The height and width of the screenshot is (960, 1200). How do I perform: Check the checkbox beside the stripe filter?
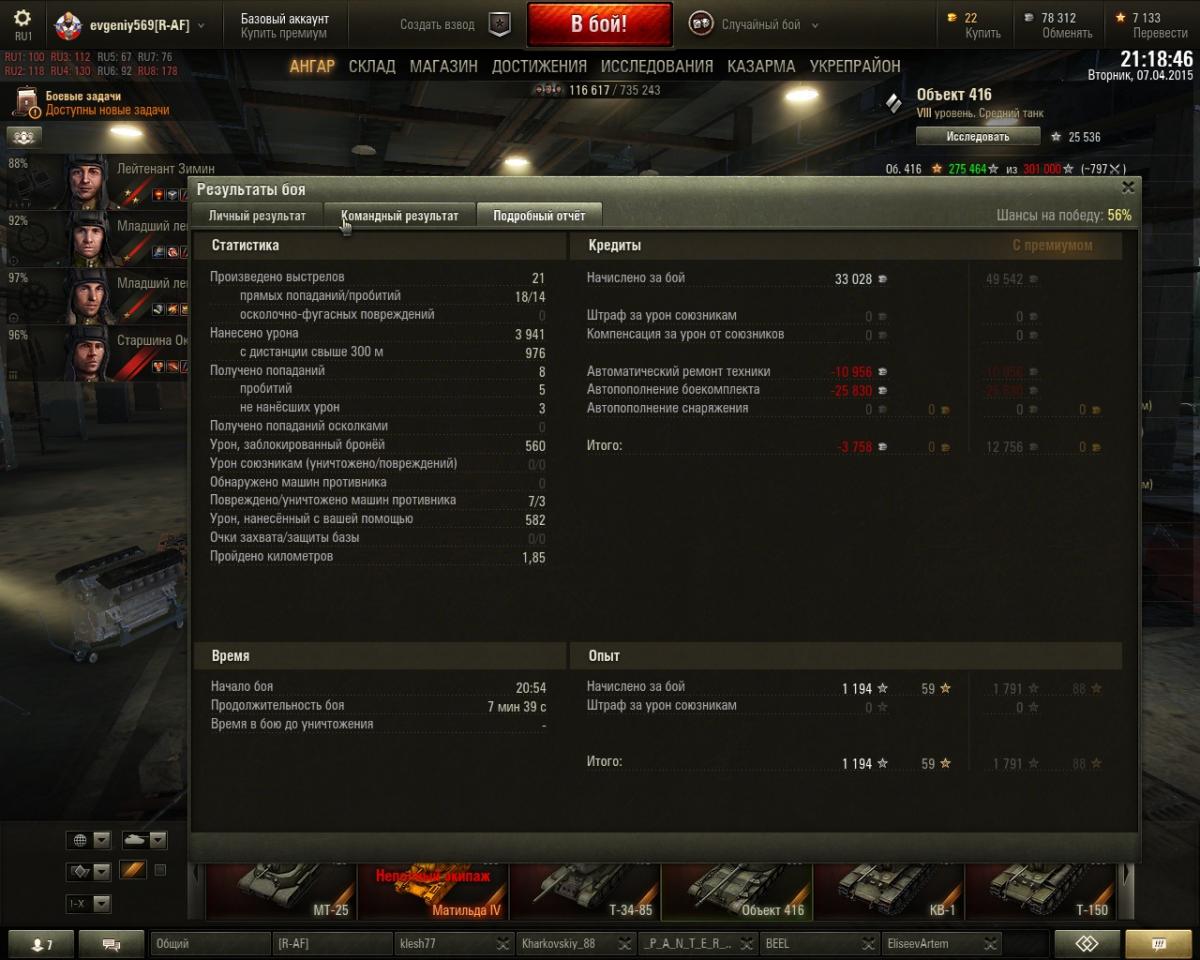(x=160, y=870)
